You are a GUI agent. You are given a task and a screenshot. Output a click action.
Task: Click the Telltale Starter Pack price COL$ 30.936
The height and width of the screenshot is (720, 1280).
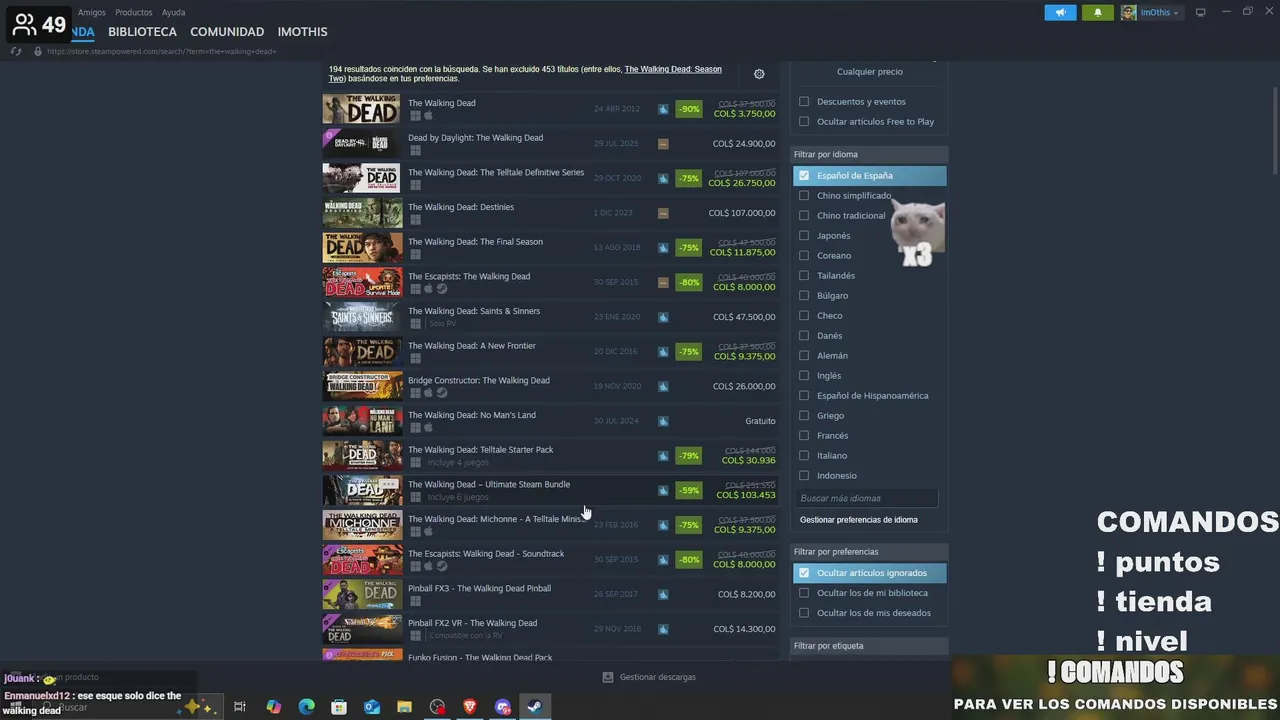748,460
